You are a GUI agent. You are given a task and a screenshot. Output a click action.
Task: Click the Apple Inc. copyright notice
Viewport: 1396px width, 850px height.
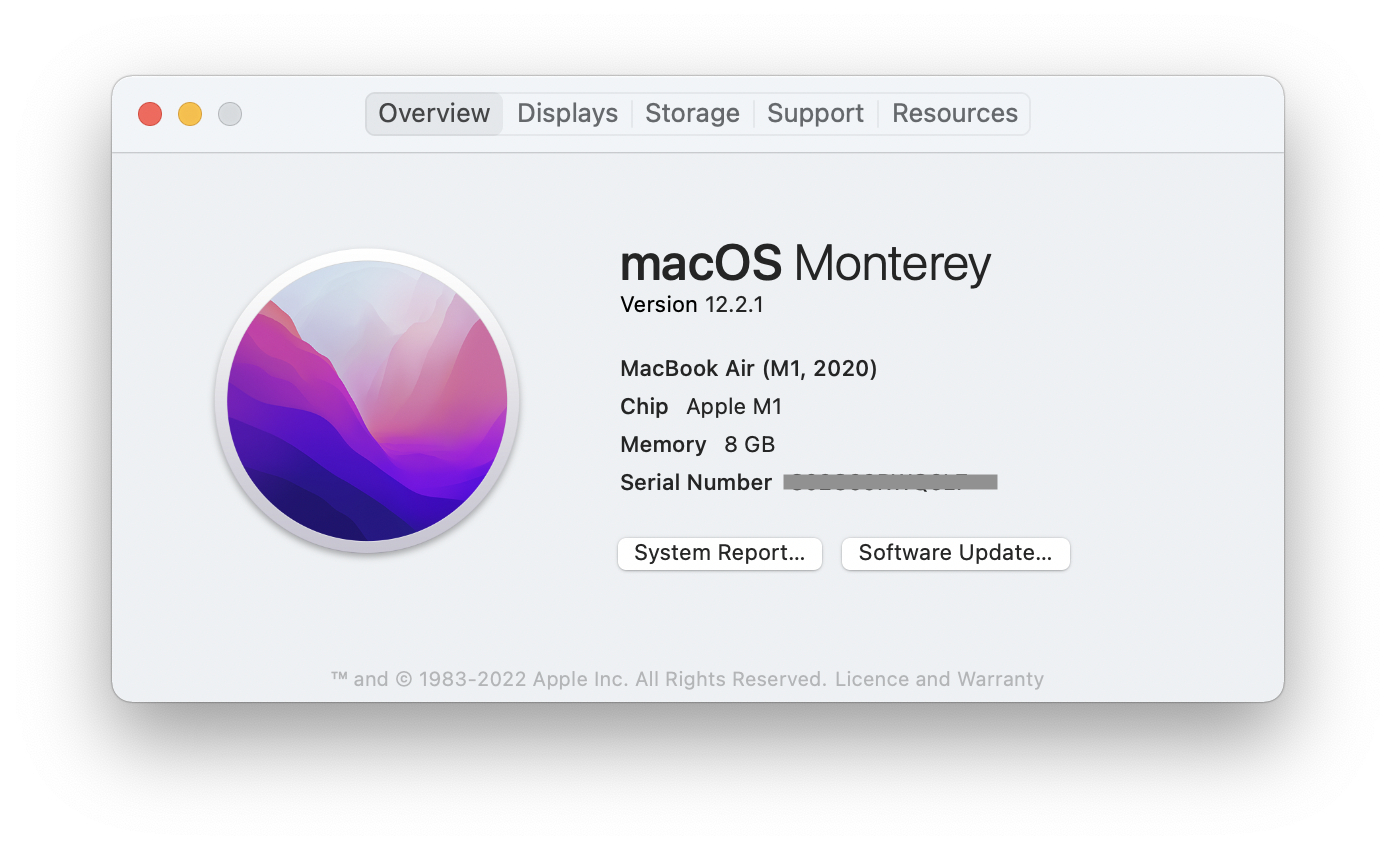pyautogui.click(x=578, y=679)
